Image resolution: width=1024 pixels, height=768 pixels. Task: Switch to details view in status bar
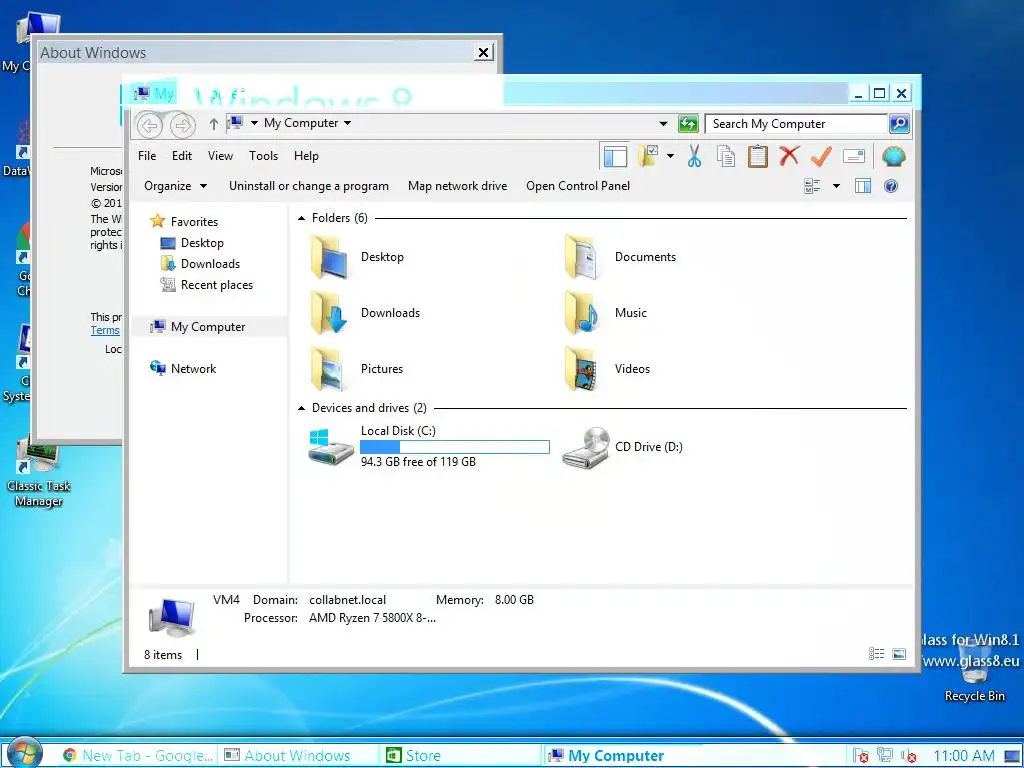876,654
